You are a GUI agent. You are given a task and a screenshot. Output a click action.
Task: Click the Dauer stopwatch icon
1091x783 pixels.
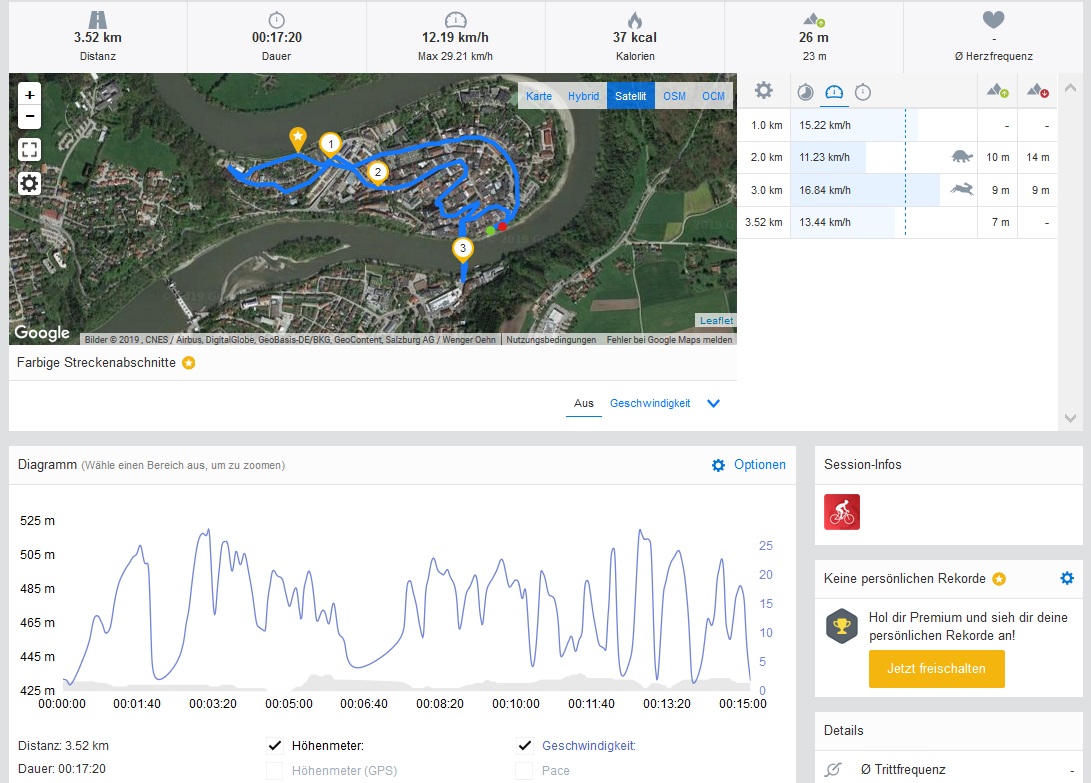(x=276, y=19)
